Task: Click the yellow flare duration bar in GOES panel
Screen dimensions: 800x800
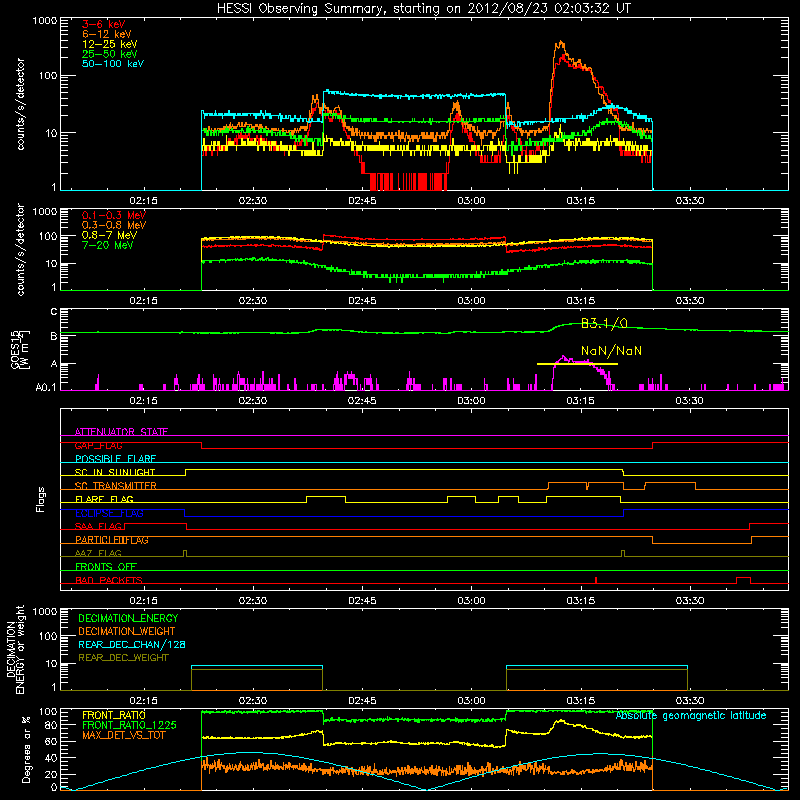Action: click(x=577, y=364)
